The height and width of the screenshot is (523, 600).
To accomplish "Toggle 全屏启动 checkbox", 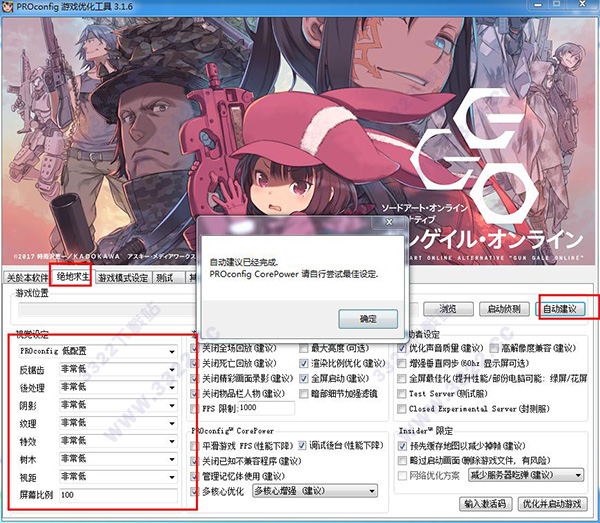I will (x=304, y=379).
